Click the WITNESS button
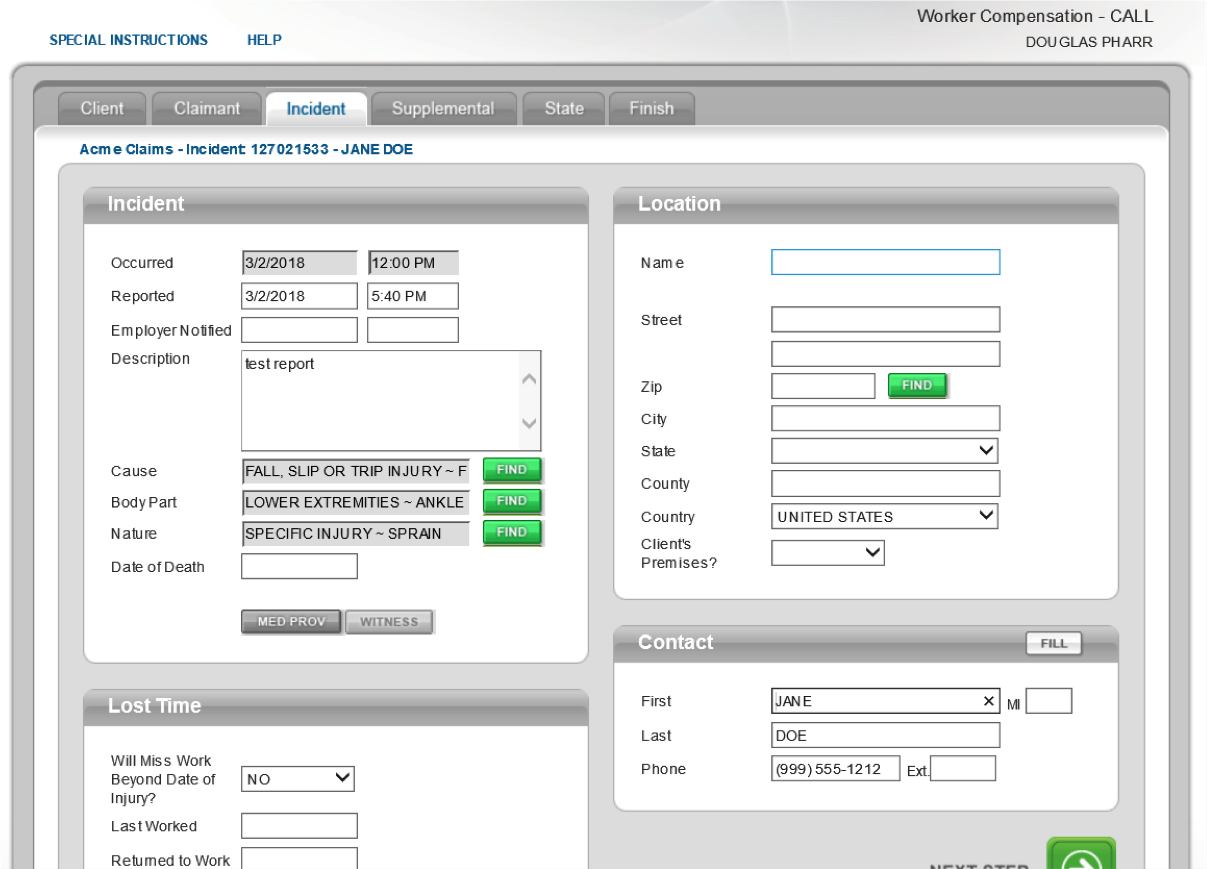Viewport: 1207px width, 869px height. tap(389, 621)
